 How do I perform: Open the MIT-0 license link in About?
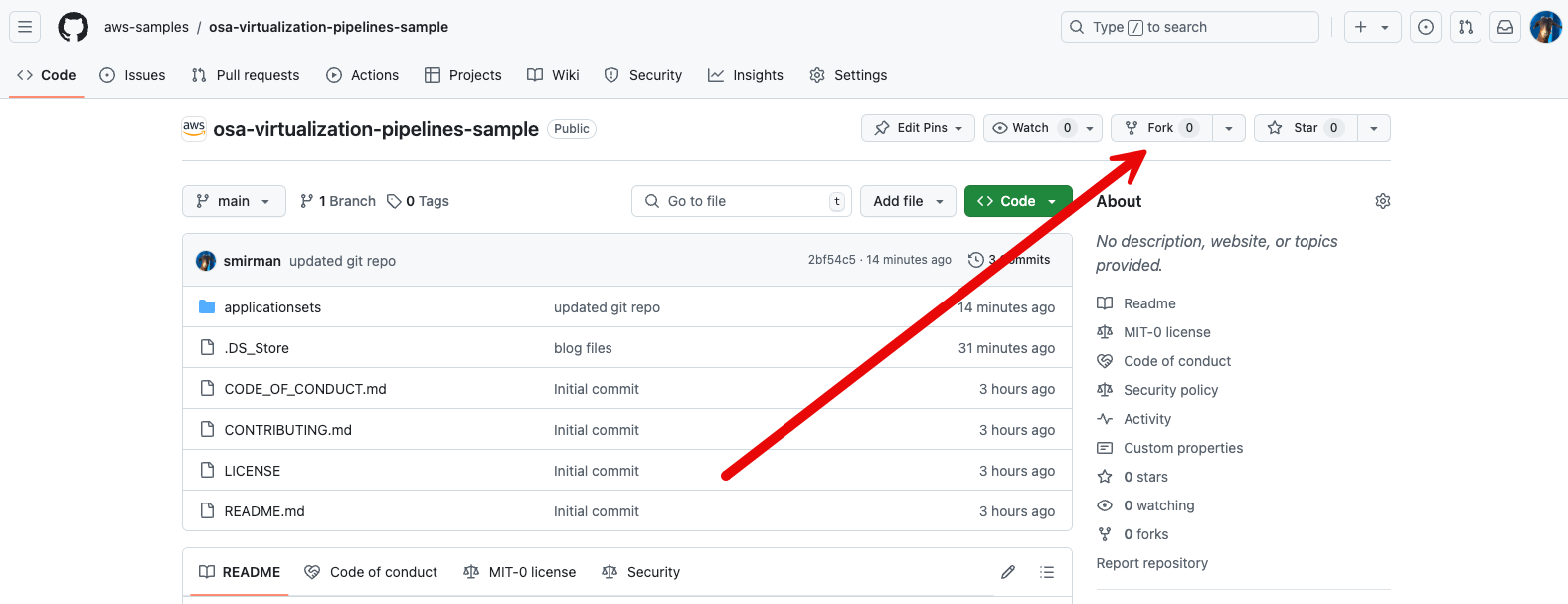(x=1166, y=332)
